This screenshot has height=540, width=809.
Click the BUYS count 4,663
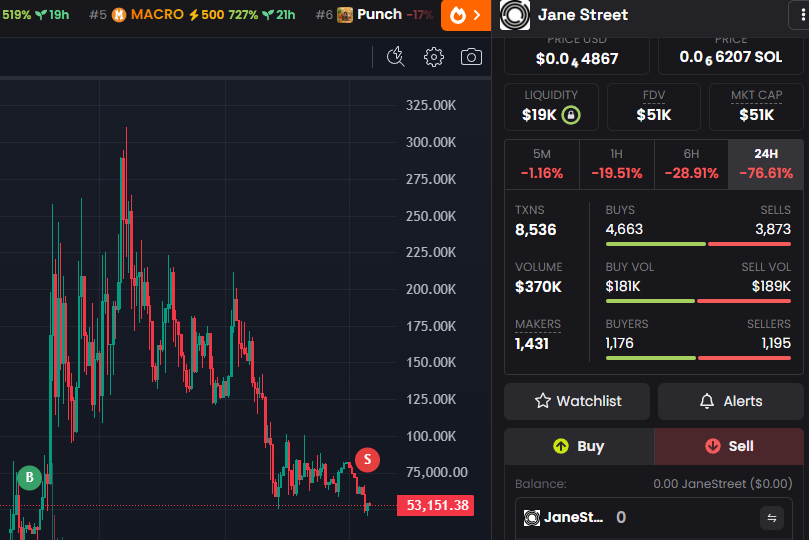(624, 229)
